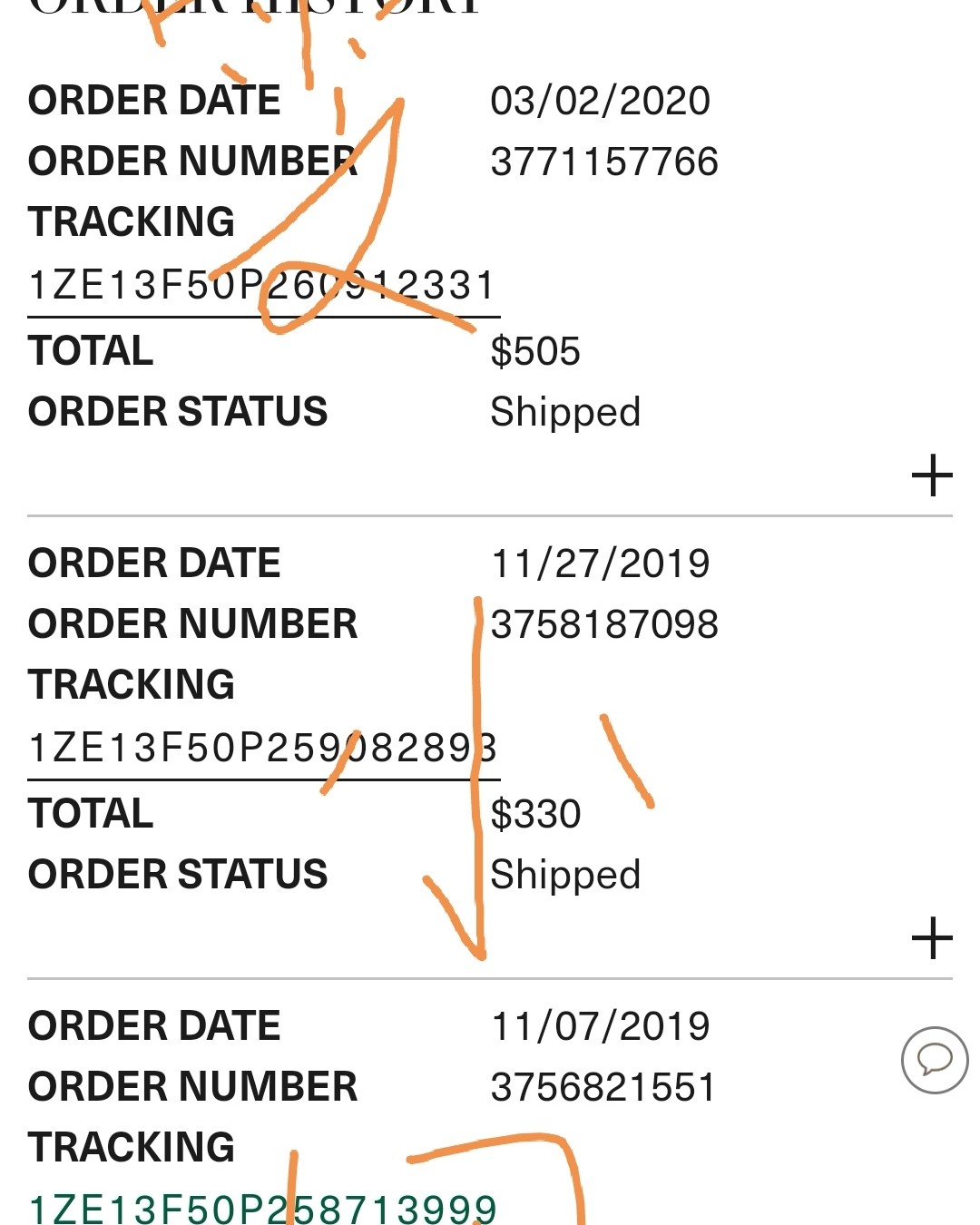The height and width of the screenshot is (1225, 980).
Task: Tap the 11/27/2019 order date
Action: 600,563
